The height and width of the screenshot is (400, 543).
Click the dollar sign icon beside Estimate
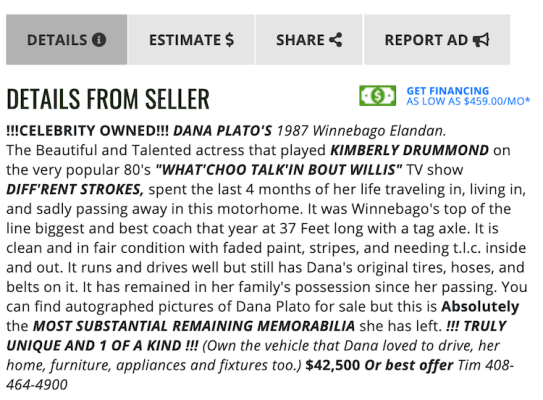230,40
